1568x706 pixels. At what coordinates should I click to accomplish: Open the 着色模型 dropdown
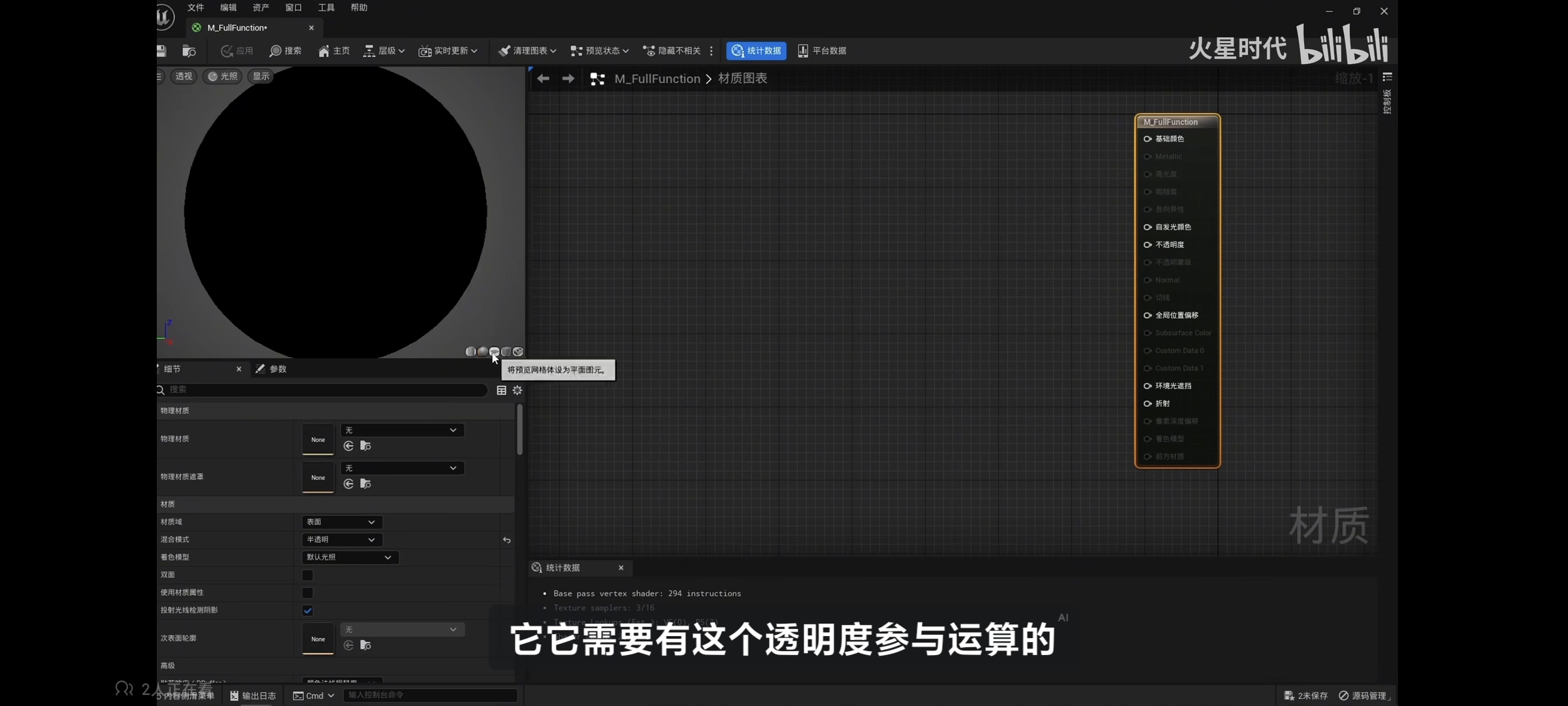350,558
